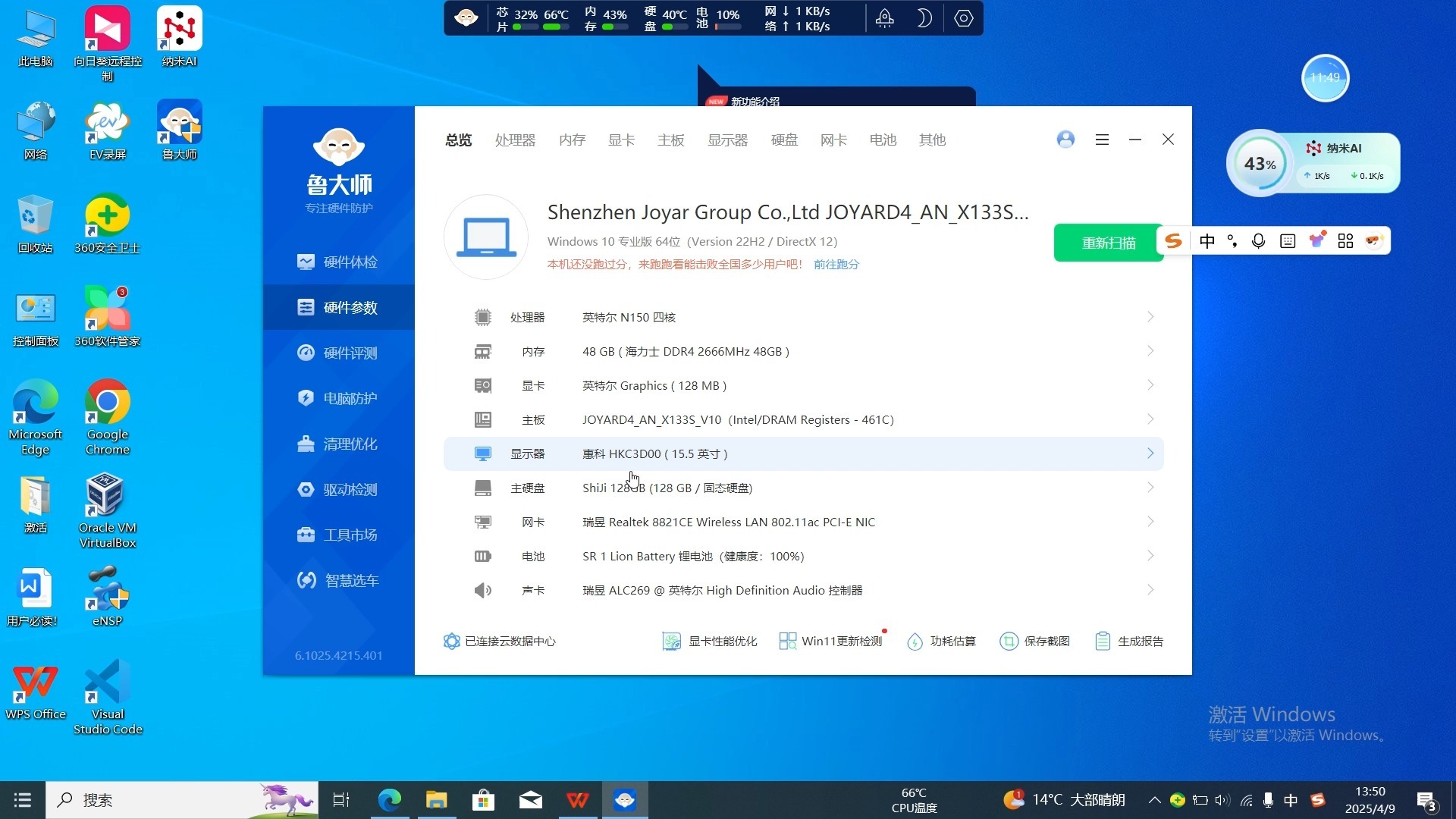This screenshot has height=819, width=1456.
Task: Toggle the 中 language mode on the Sogou toolbar
Action: click(1207, 241)
